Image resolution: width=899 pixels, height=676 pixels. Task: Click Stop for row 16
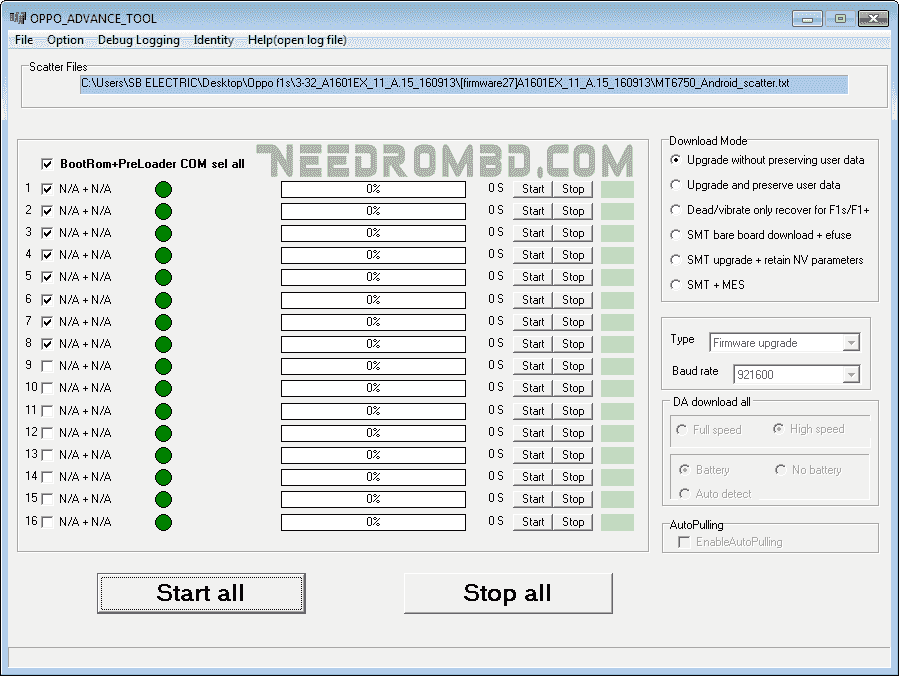pyautogui.click(x=573, y=522)
